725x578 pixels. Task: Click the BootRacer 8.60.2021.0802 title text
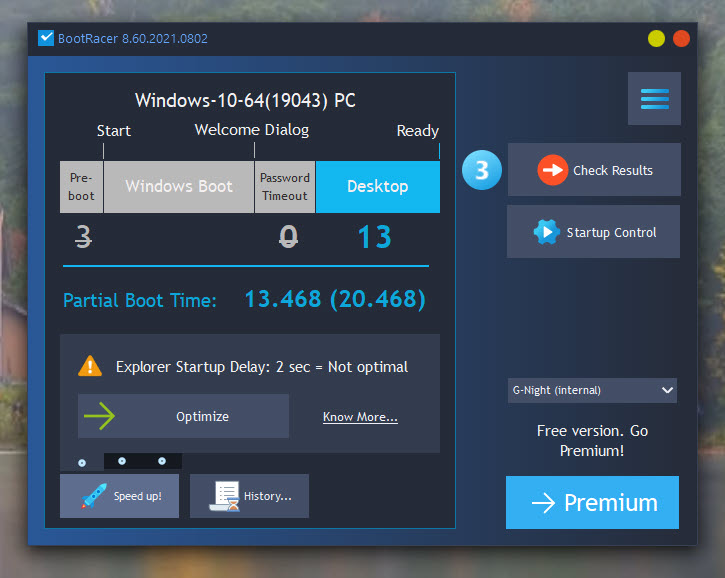[x=133, y=38]
